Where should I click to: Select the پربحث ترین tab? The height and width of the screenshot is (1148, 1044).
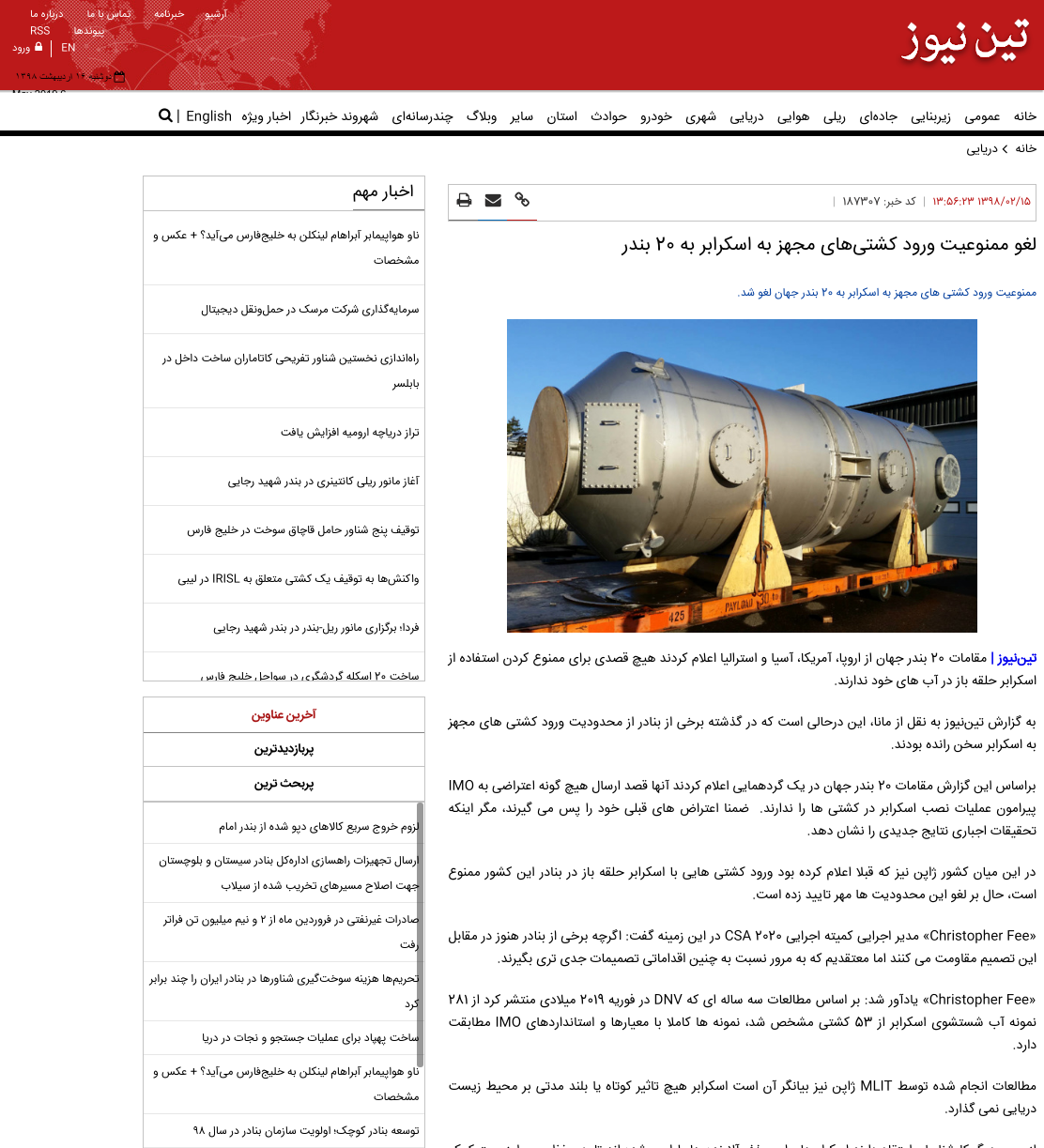pos(284,784)
